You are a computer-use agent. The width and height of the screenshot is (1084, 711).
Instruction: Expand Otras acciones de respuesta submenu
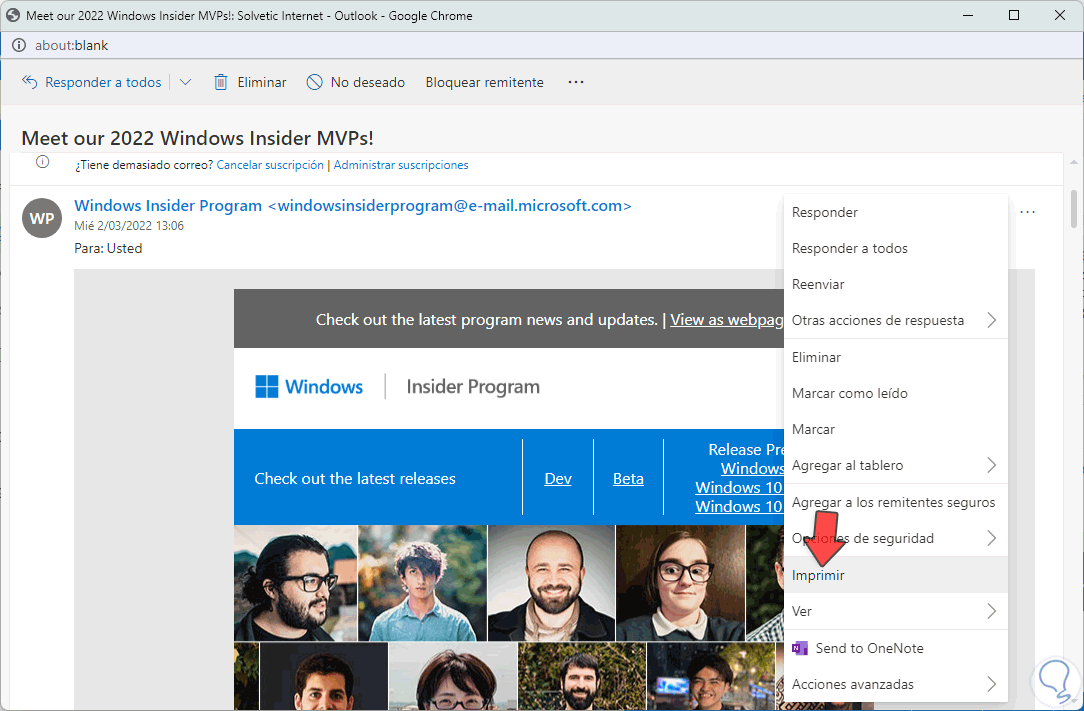pyautogui.click(x=991, y=320)
